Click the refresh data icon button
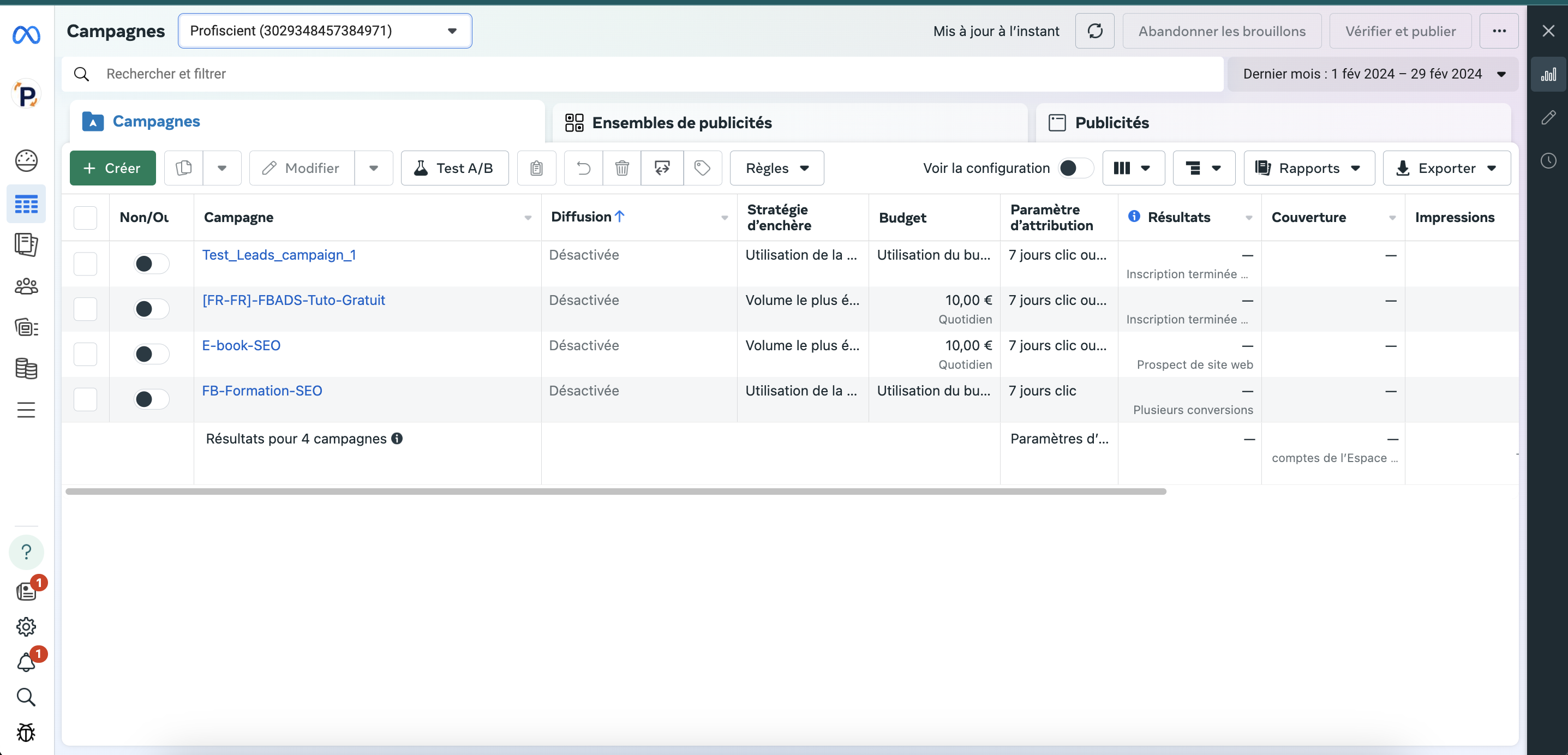The height and width of the screenshot is (755, 1568). [1094, 31]
